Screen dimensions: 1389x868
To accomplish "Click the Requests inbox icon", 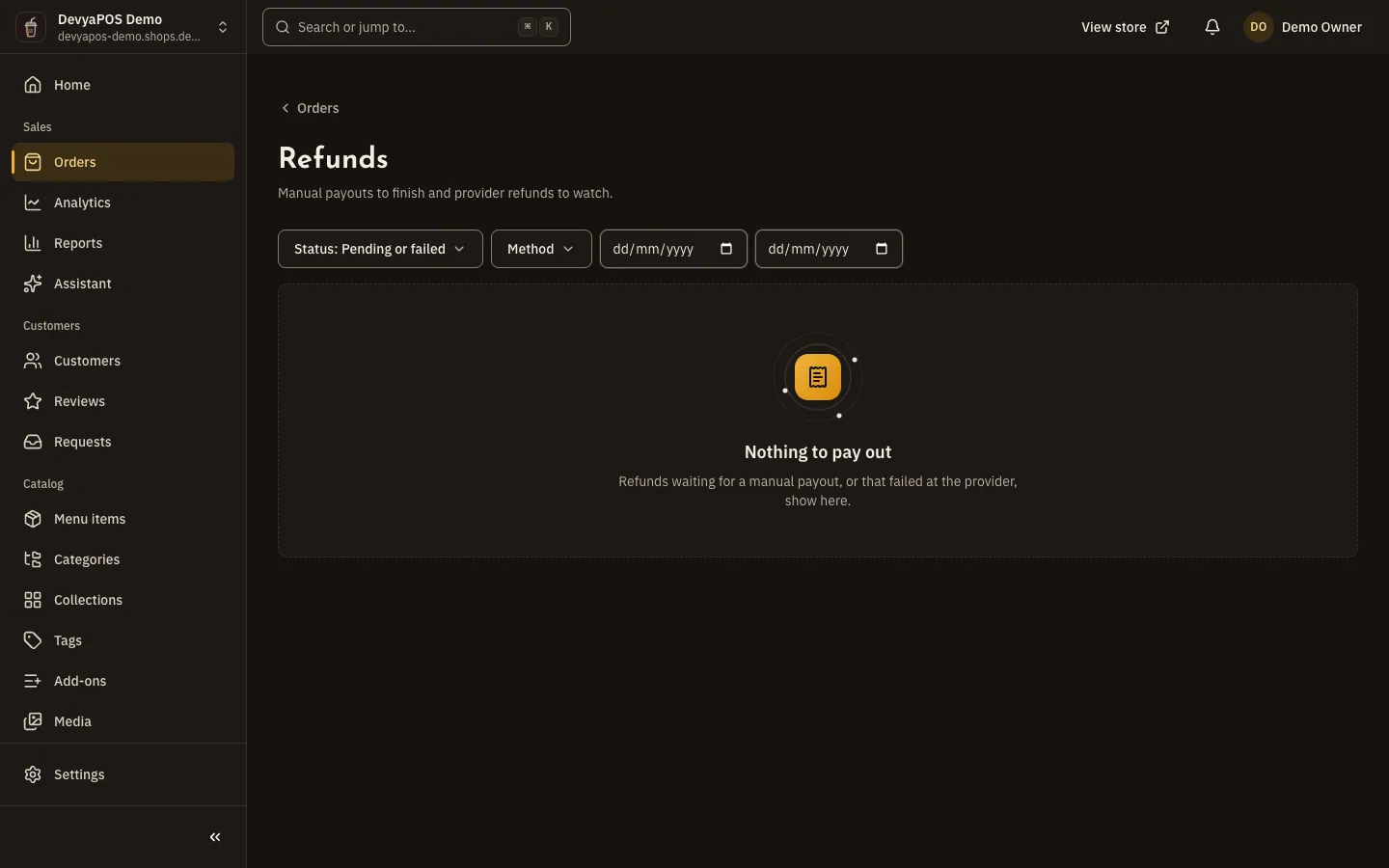I will (x=33, y=442).
